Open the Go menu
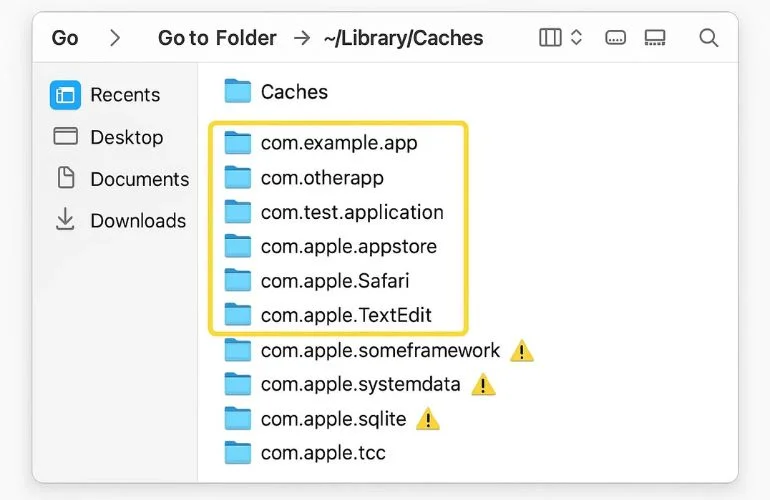 pos(65,38)
